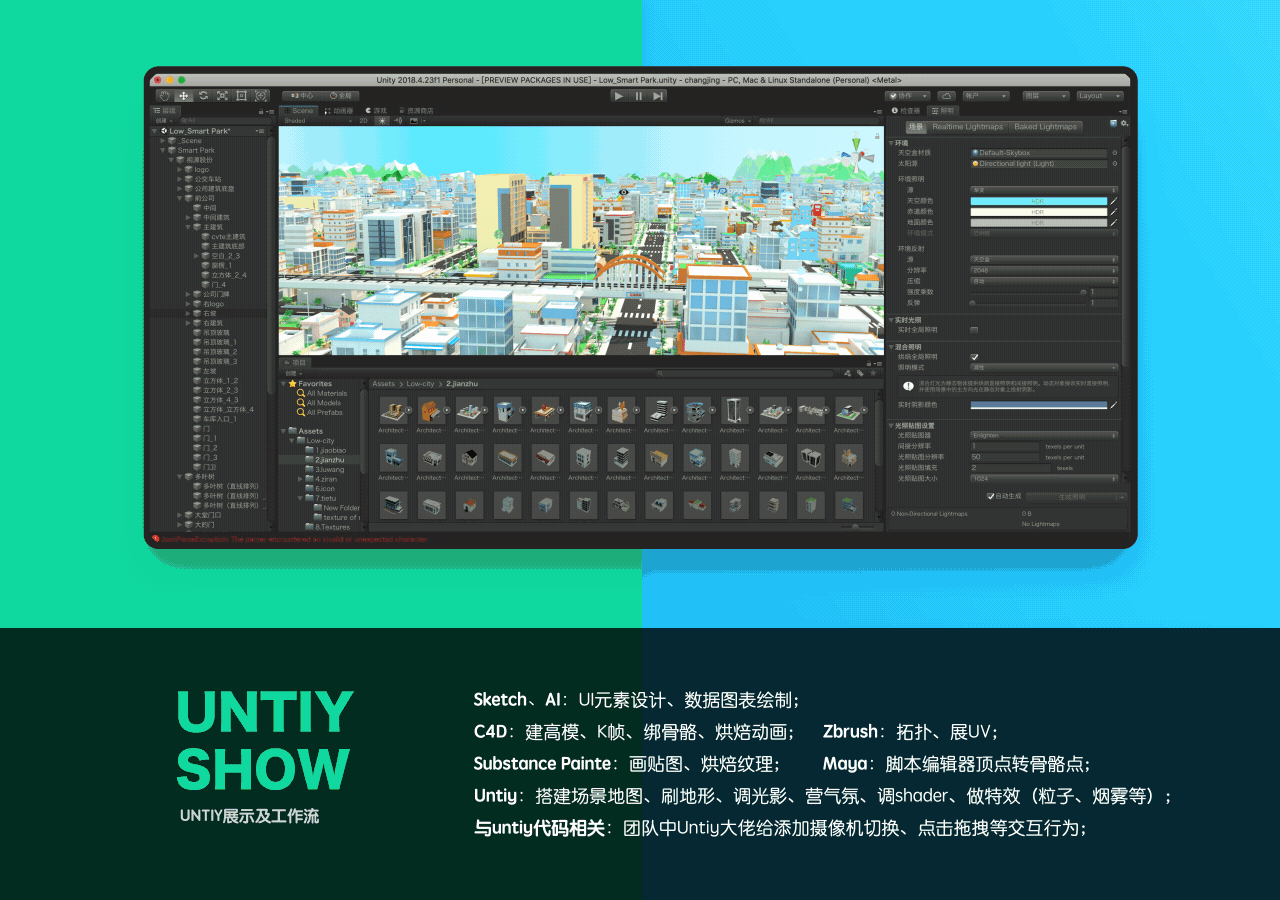This screenshot has width=1280, height=900.
Task: Toggle pivot Center (中心) button
Action: click(299, 96)
